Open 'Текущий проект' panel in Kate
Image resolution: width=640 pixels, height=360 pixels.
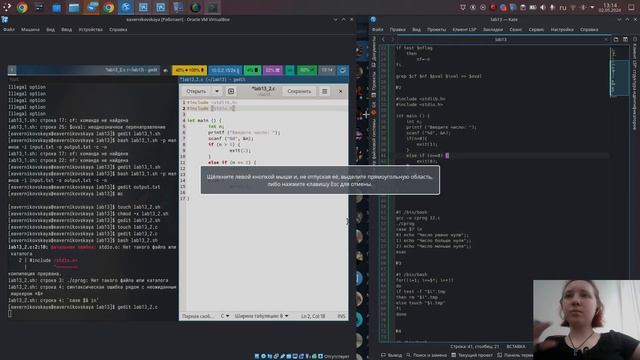(472, 356)
